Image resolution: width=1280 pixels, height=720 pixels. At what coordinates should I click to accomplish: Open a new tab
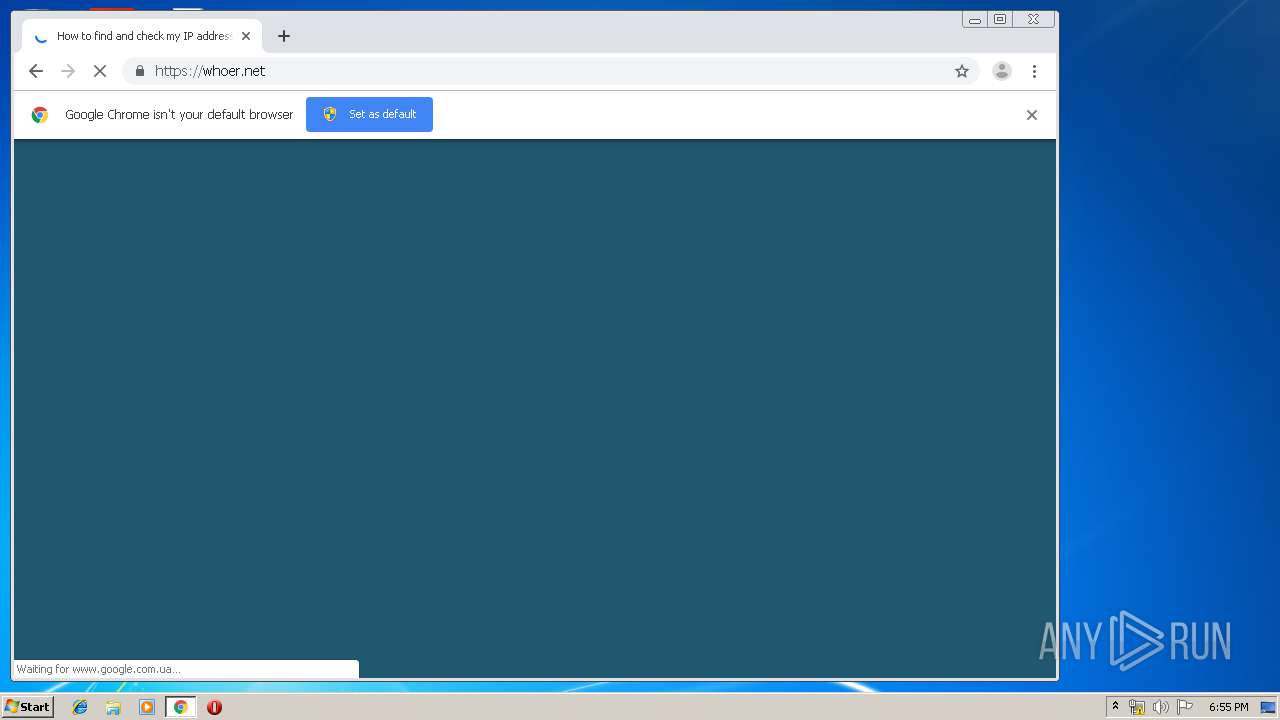coord(284,36)
